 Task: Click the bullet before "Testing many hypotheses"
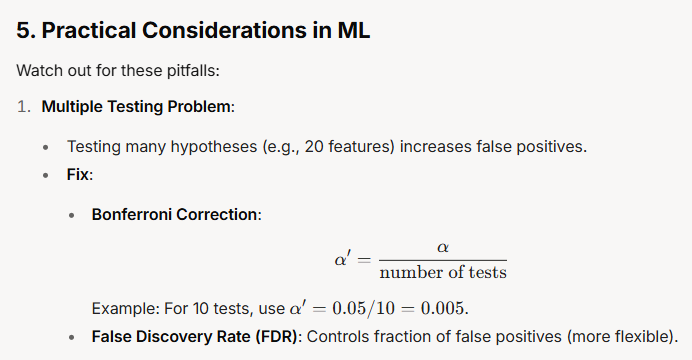pyautogui.click(x=46, y=147)
